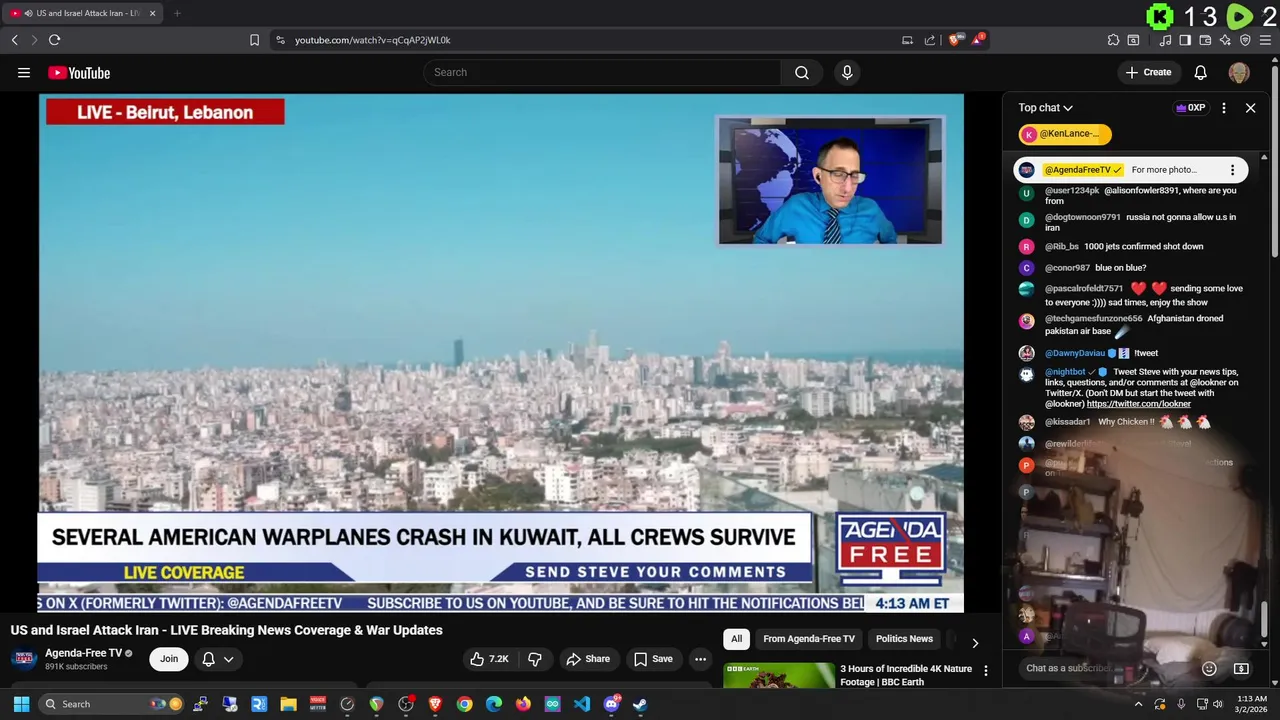Open the pinned AgendaFreeTV message options

[x=1232, y=170]
